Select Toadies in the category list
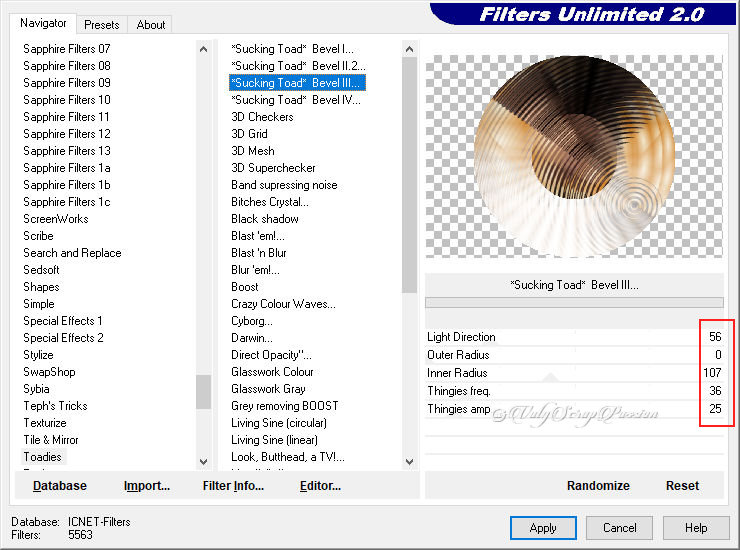The width and height of the screenshot is (740, 550). coord(42,457)
